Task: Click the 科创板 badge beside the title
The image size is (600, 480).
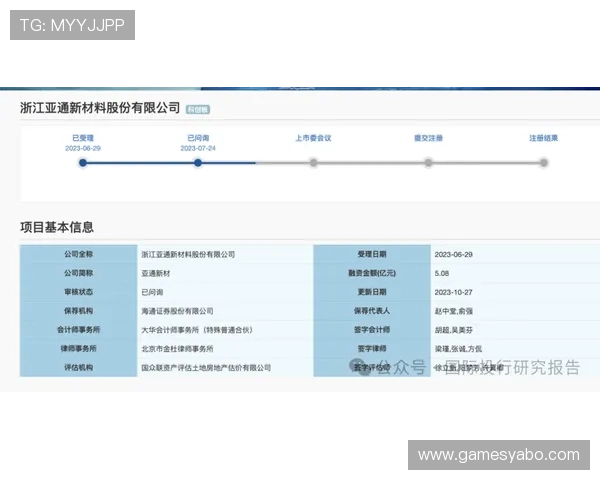Action: (198, 109)
